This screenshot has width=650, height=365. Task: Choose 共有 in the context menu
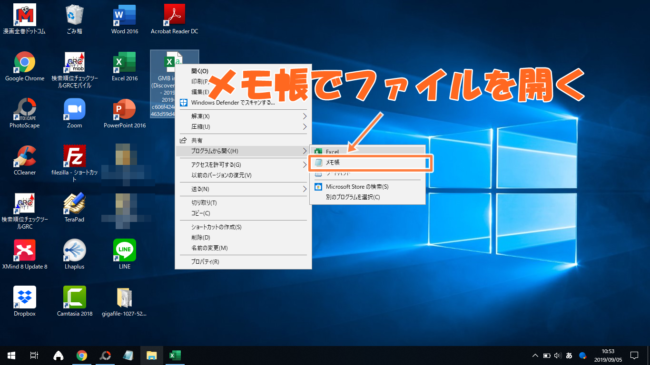243,141
